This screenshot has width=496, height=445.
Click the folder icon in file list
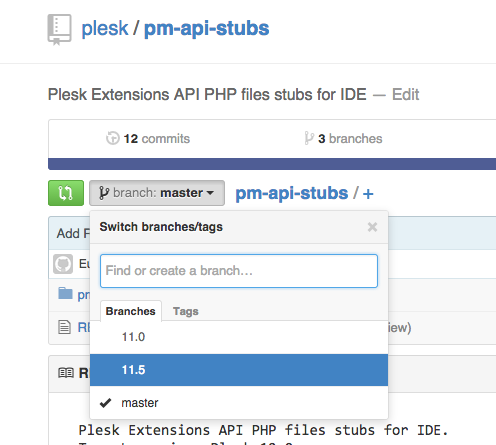coord(65,294)
